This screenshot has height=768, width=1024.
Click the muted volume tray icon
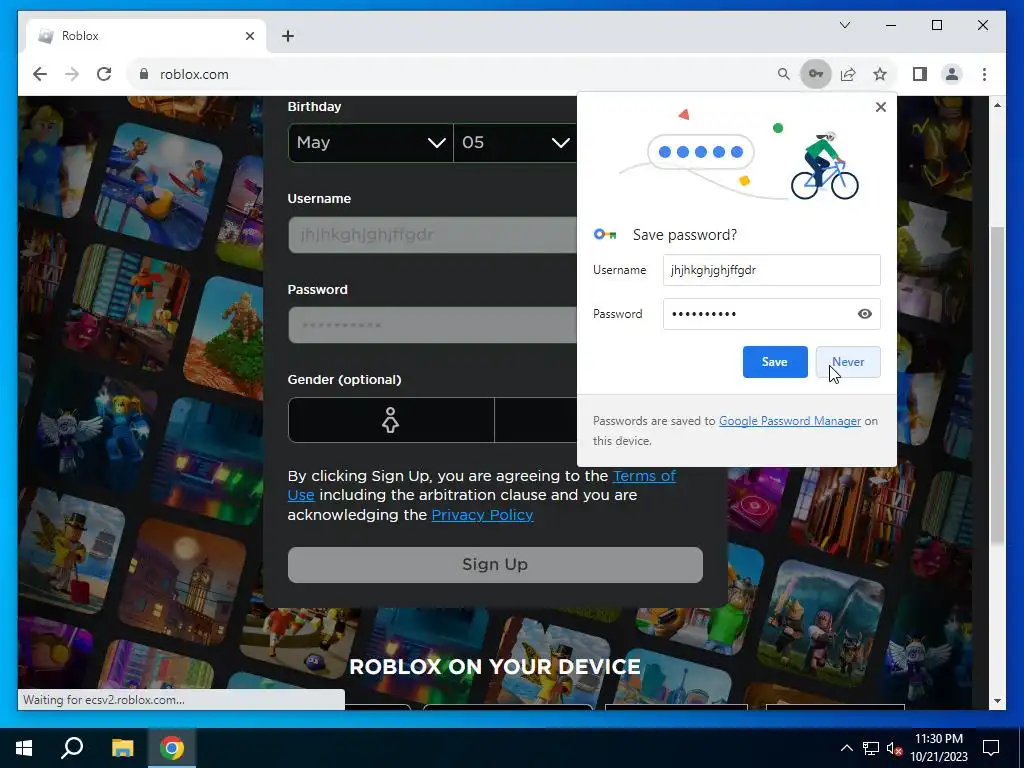point(895,748)
